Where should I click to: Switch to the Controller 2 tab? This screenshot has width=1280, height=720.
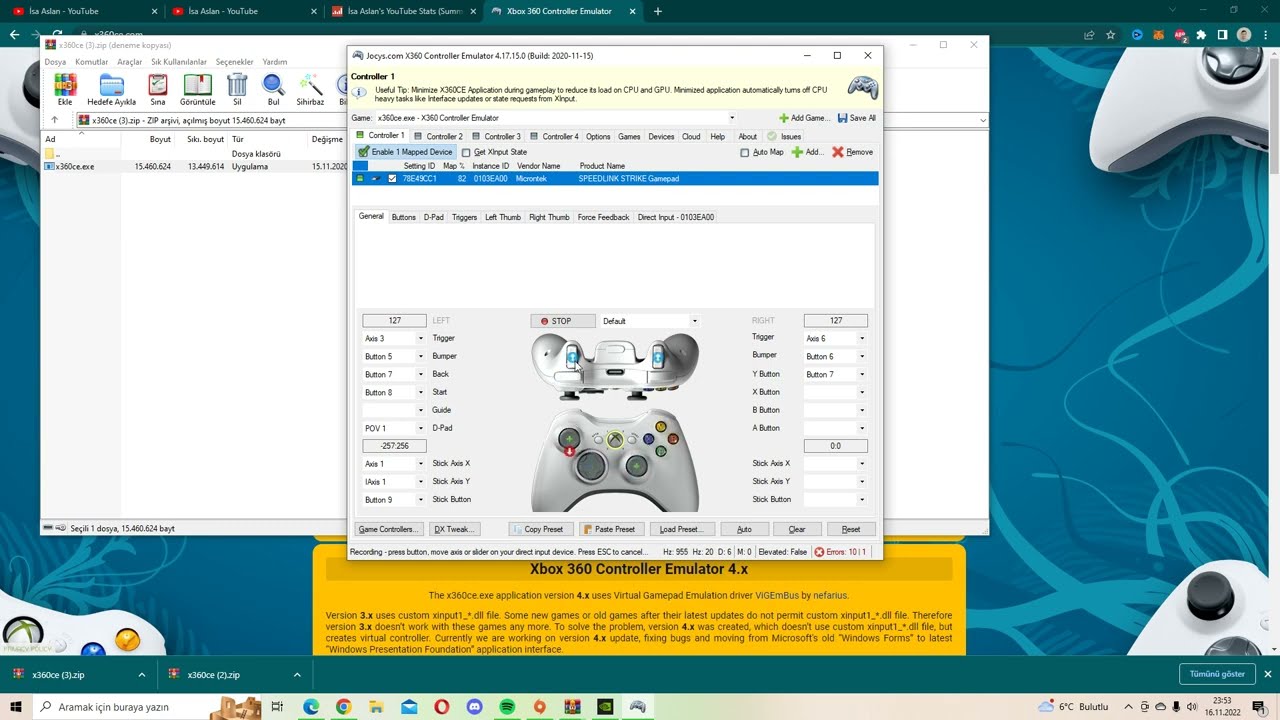438,136
